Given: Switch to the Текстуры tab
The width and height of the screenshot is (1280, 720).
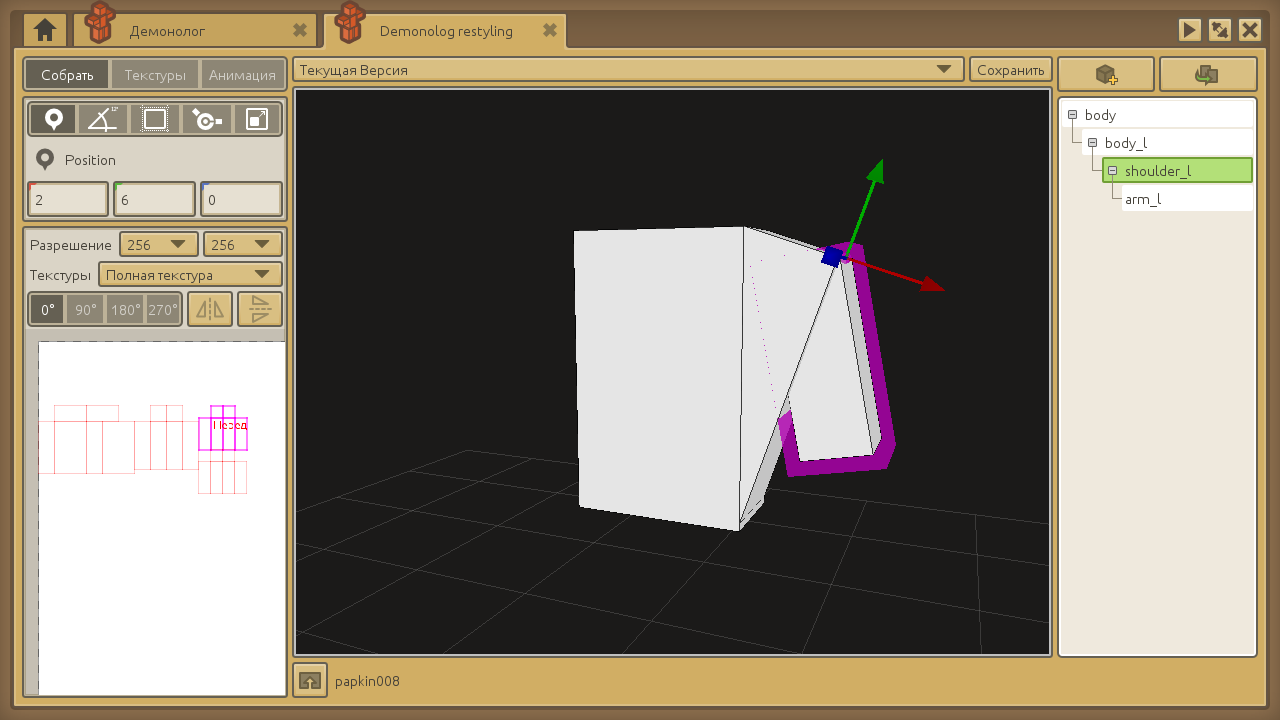Looking at the screenshot, I should 155,75.
